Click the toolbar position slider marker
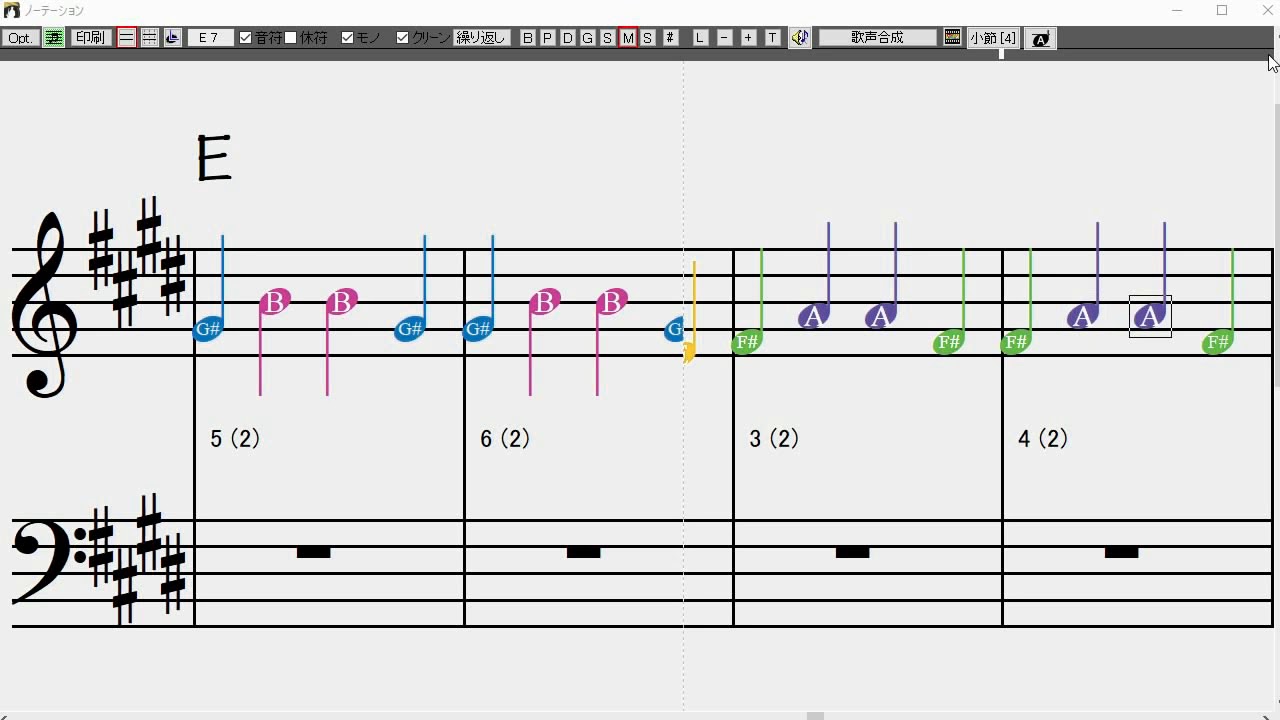This screenshot has height=720, width=1280. [x=1001, y=54]
